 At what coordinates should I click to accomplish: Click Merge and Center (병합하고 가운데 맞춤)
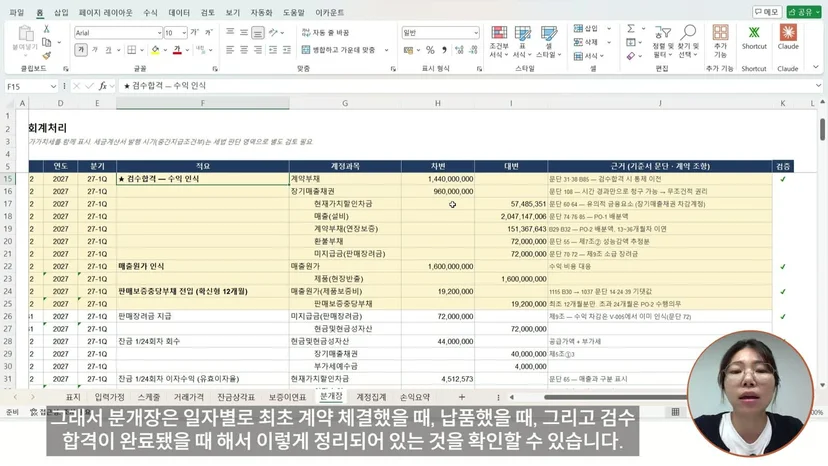point(338,50)
